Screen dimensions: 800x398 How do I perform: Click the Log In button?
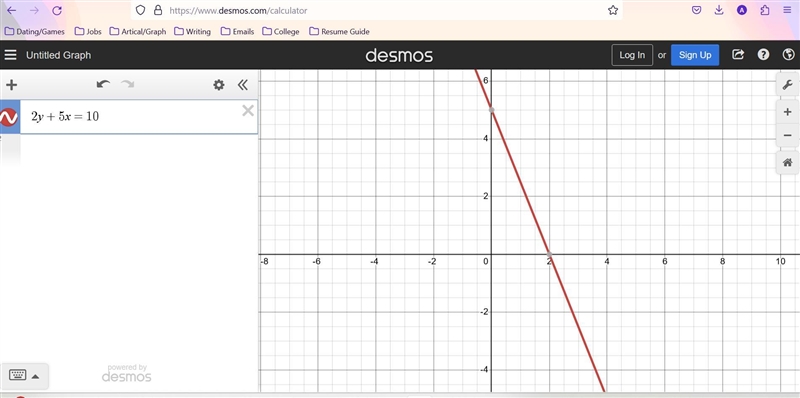tap(632, 55)
